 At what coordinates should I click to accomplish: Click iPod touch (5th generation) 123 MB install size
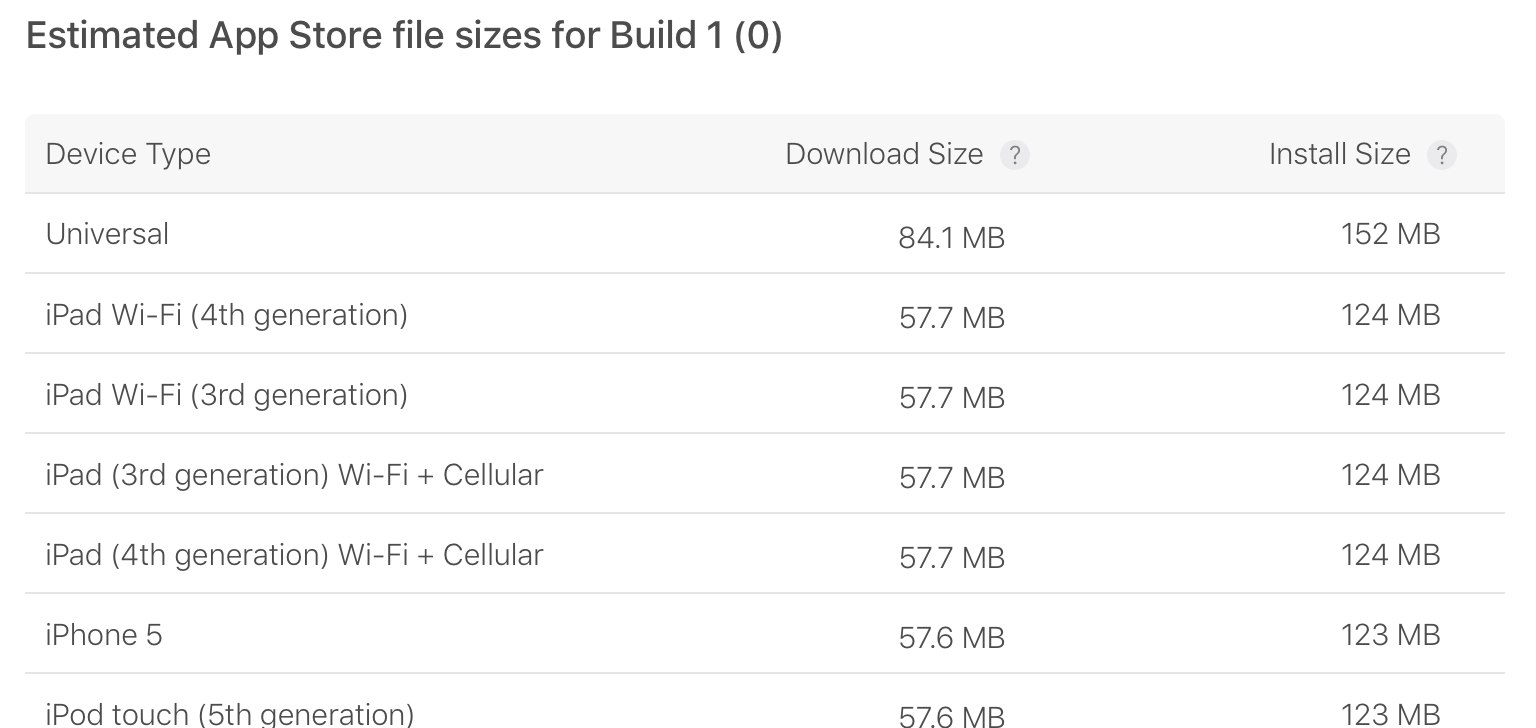click(x=1390, y=714)
